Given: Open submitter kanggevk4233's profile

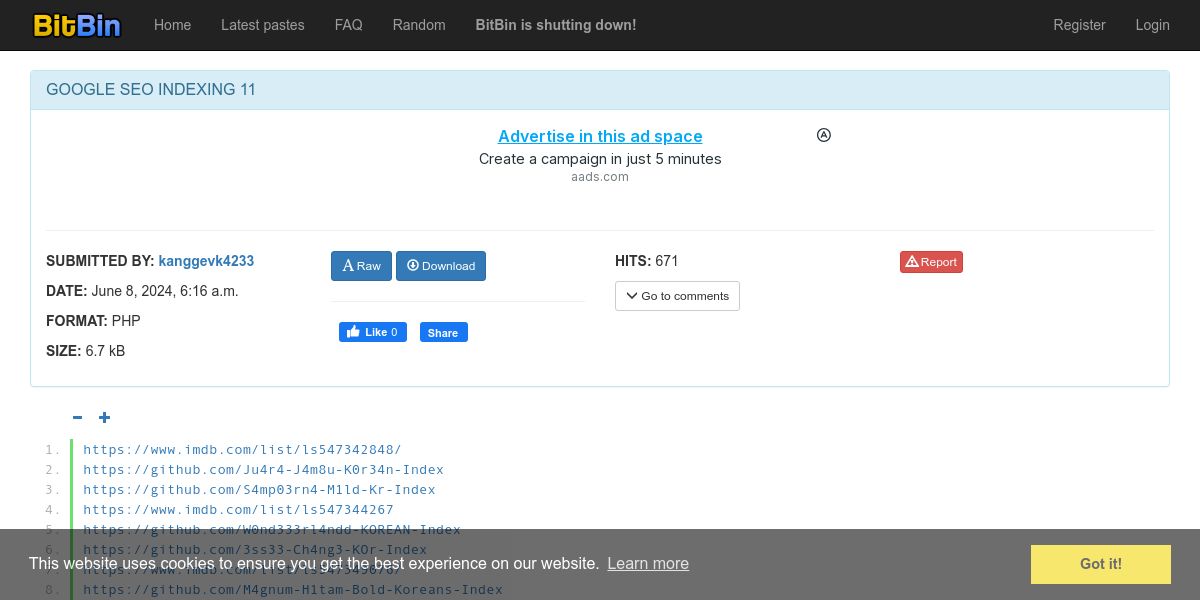Looking at the screenshot, I should [x=206, y=261].
